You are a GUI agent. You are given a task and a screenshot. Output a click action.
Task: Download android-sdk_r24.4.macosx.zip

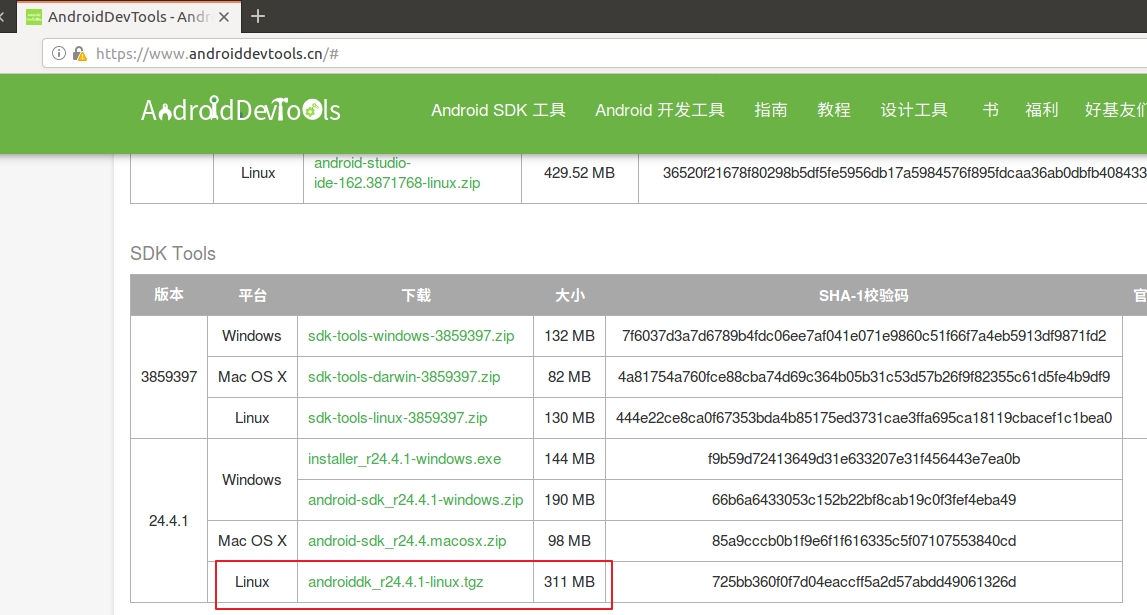click(x=407, y=540)
